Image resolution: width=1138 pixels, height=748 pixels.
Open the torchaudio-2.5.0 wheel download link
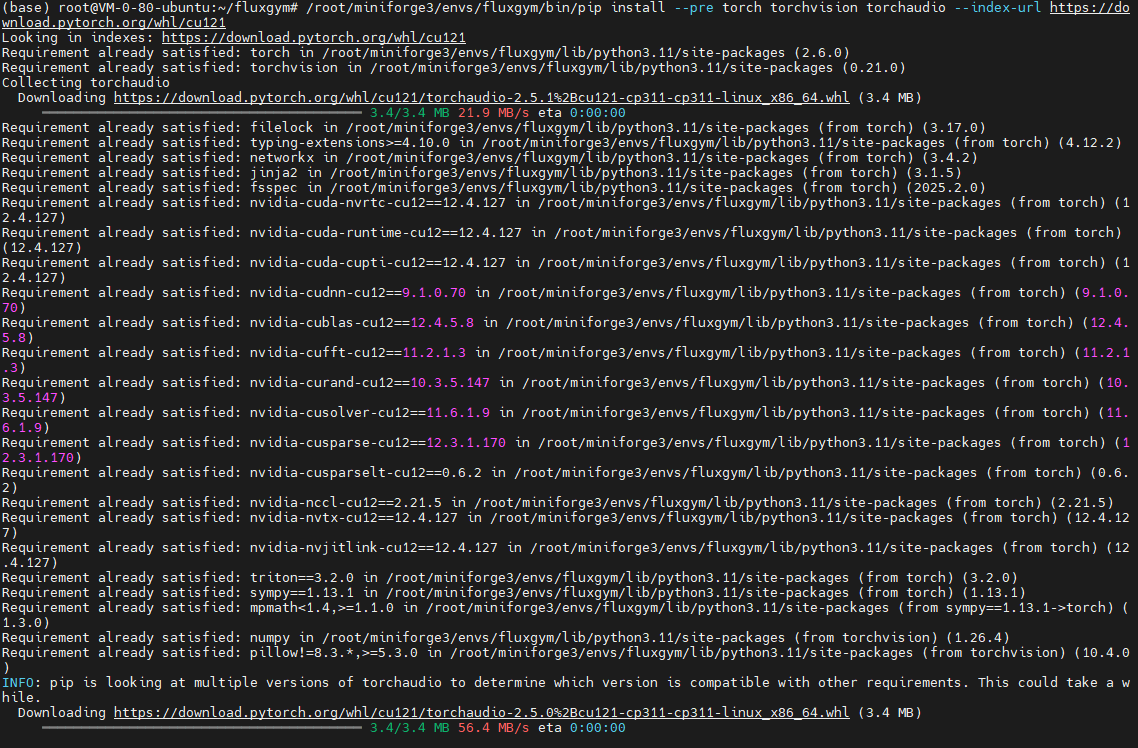[481, 712]
